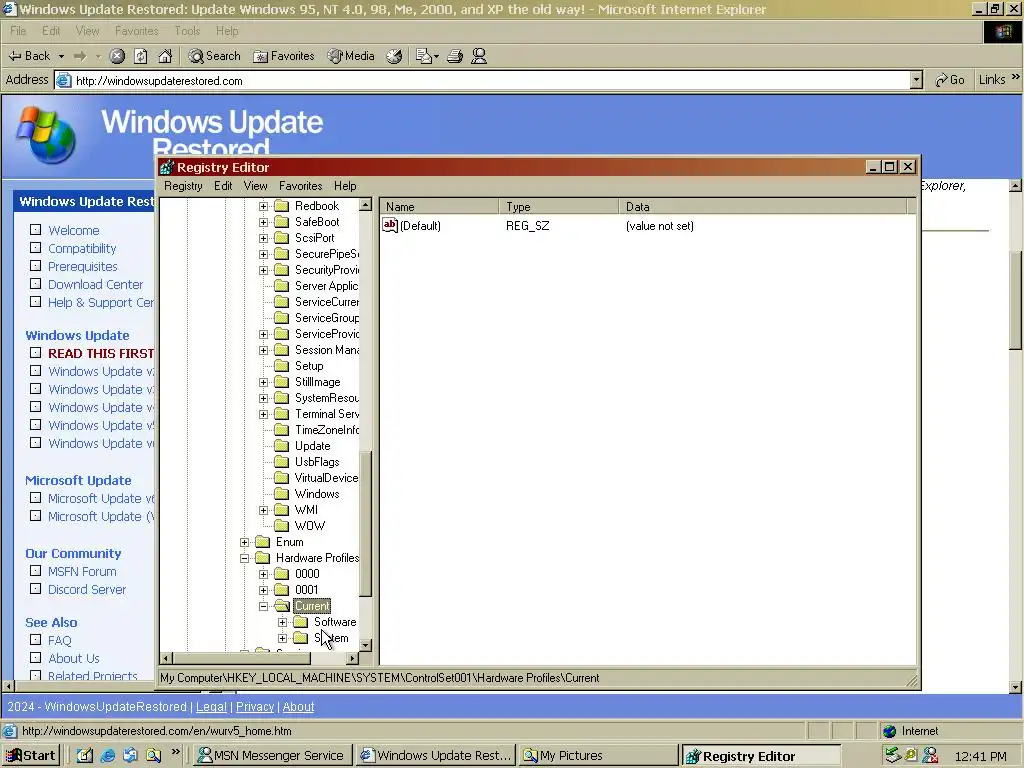Click the Registry Editor title bar icon

point(167,167)
